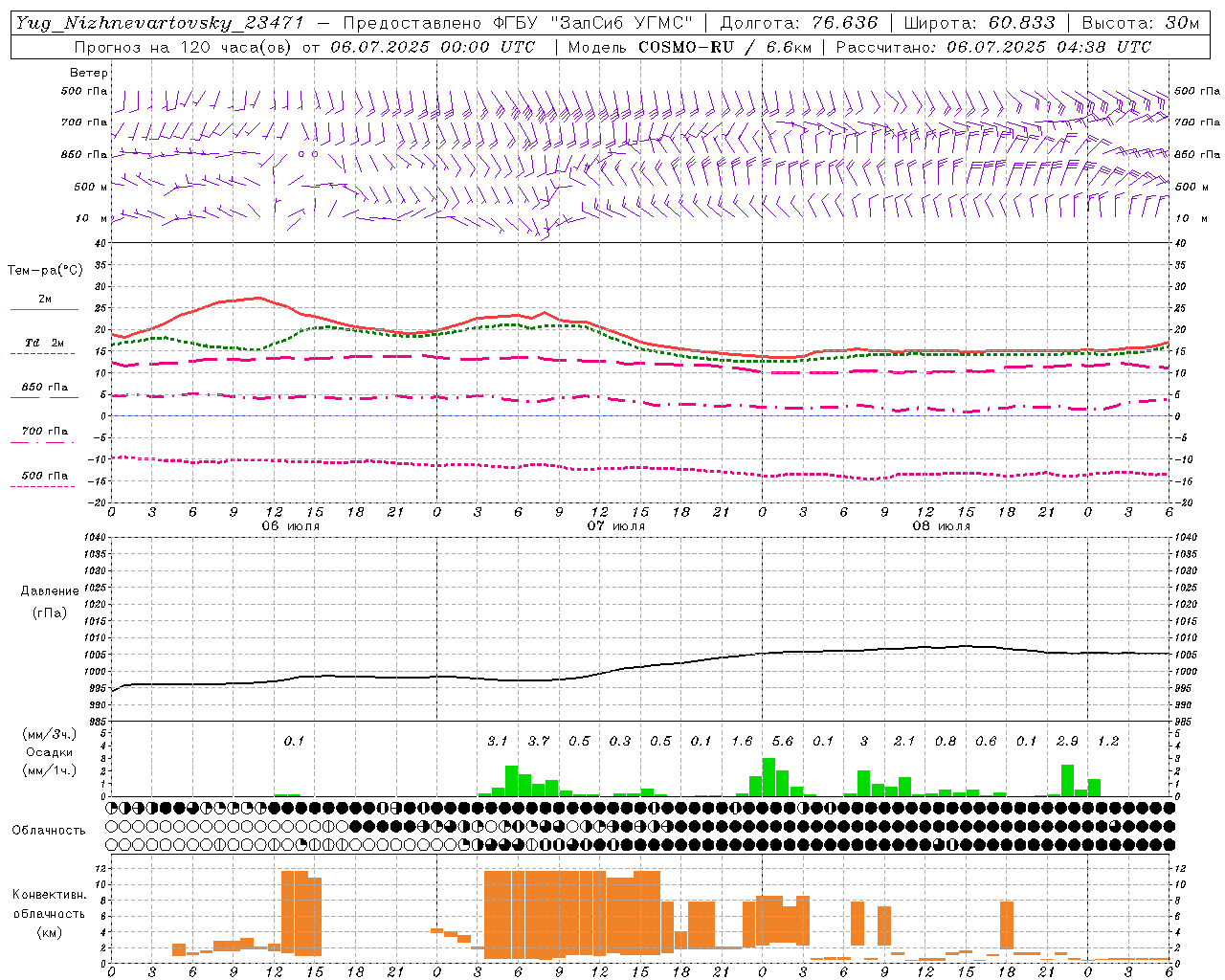Click the 'Td 2м' dew point legend label
1225x980 pixels.
point(45,343)
